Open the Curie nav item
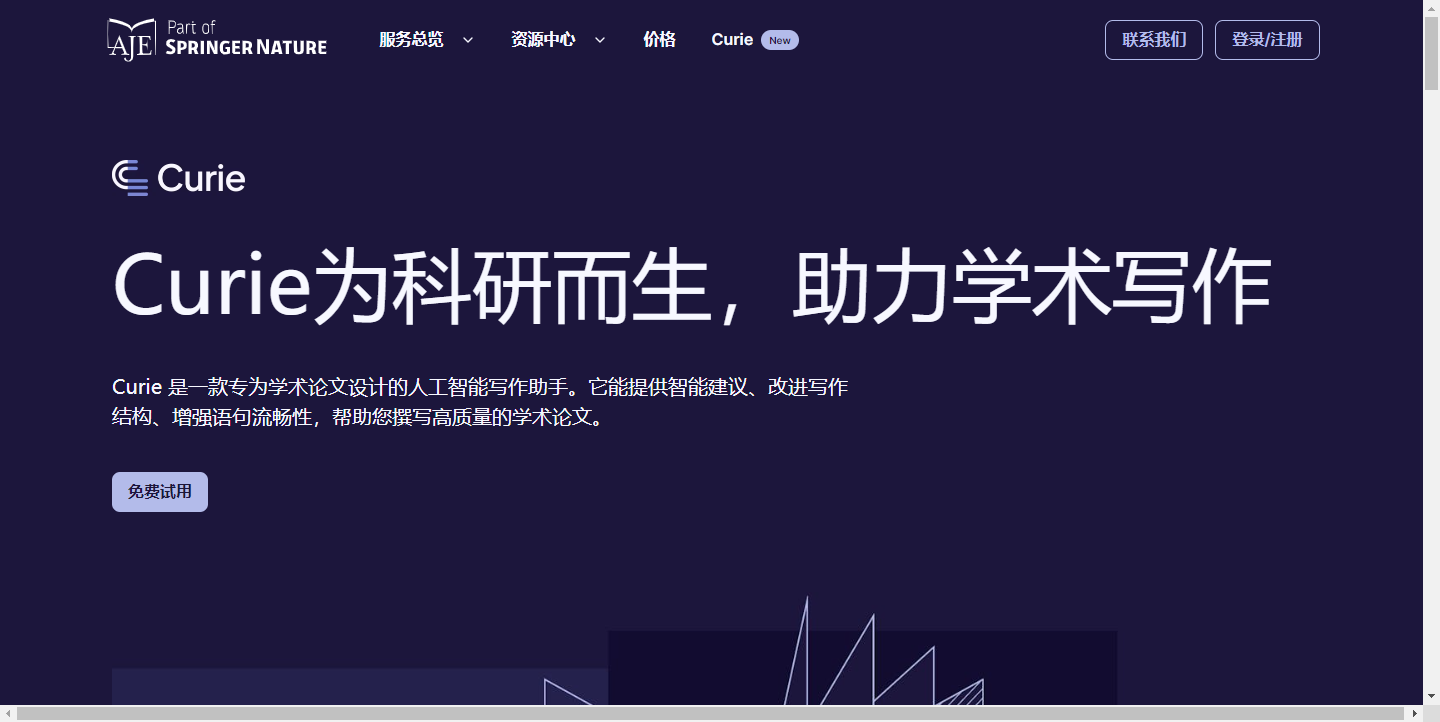 click(x=732, y=40)
